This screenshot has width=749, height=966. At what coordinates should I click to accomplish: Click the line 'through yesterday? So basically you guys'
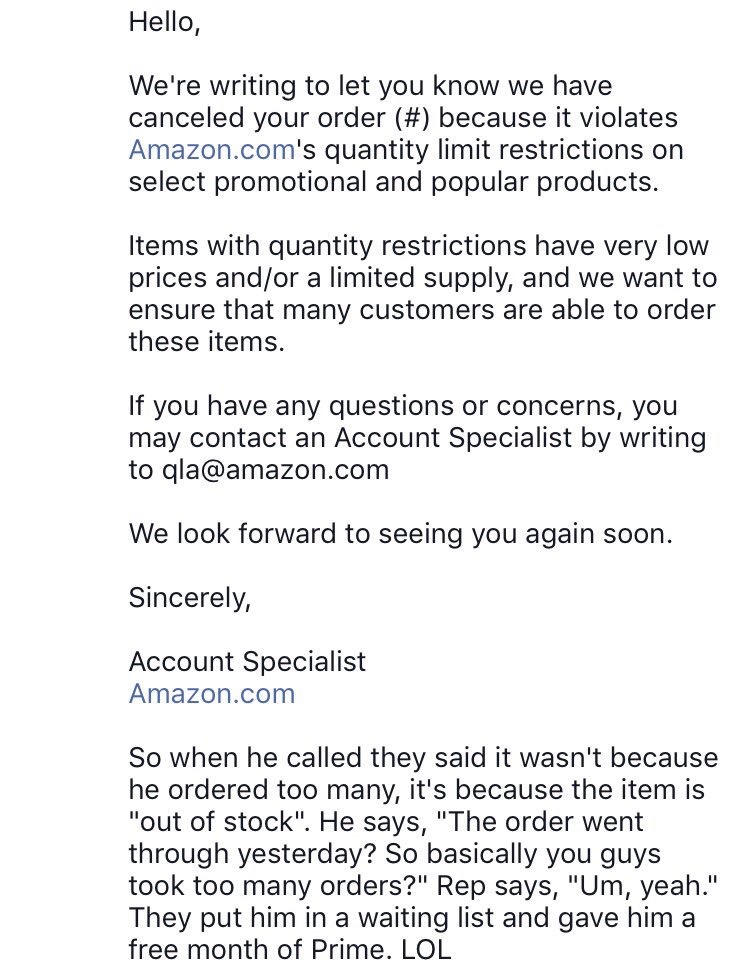[395, 854]
